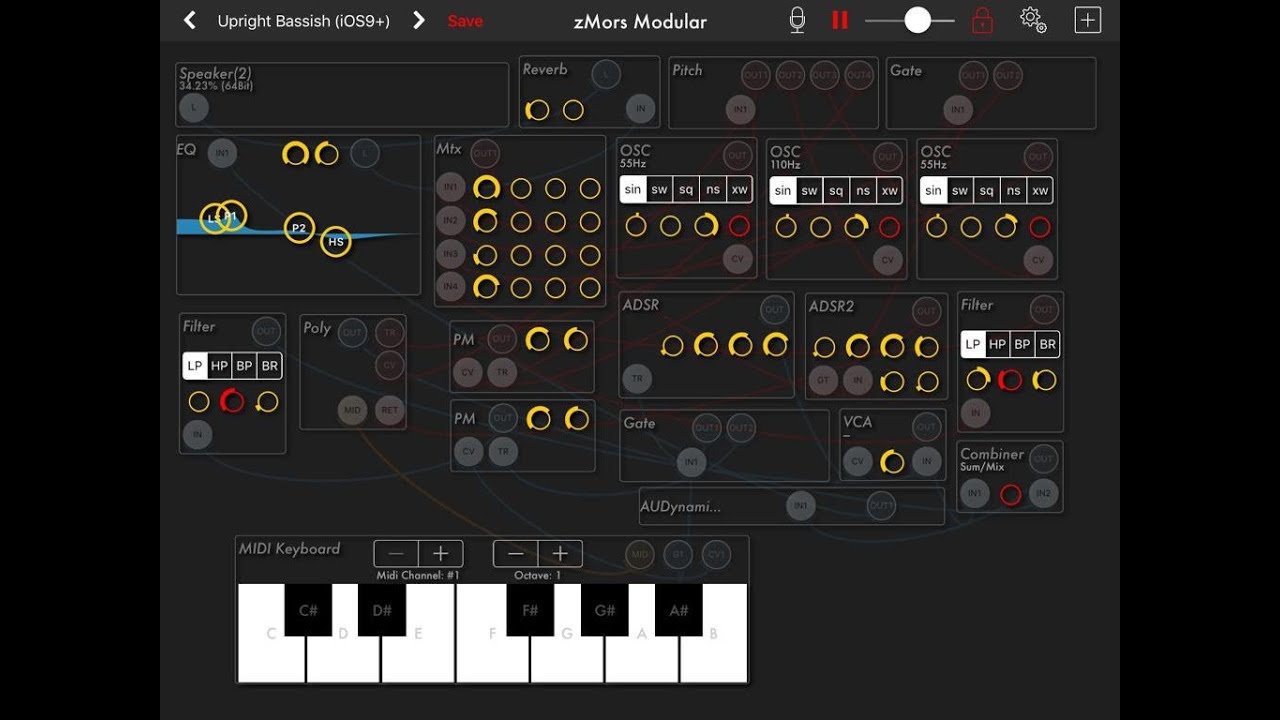Choose BR on the Filter above Combiner
The height and width of the screenshot is (720, 1280).
1047,344
